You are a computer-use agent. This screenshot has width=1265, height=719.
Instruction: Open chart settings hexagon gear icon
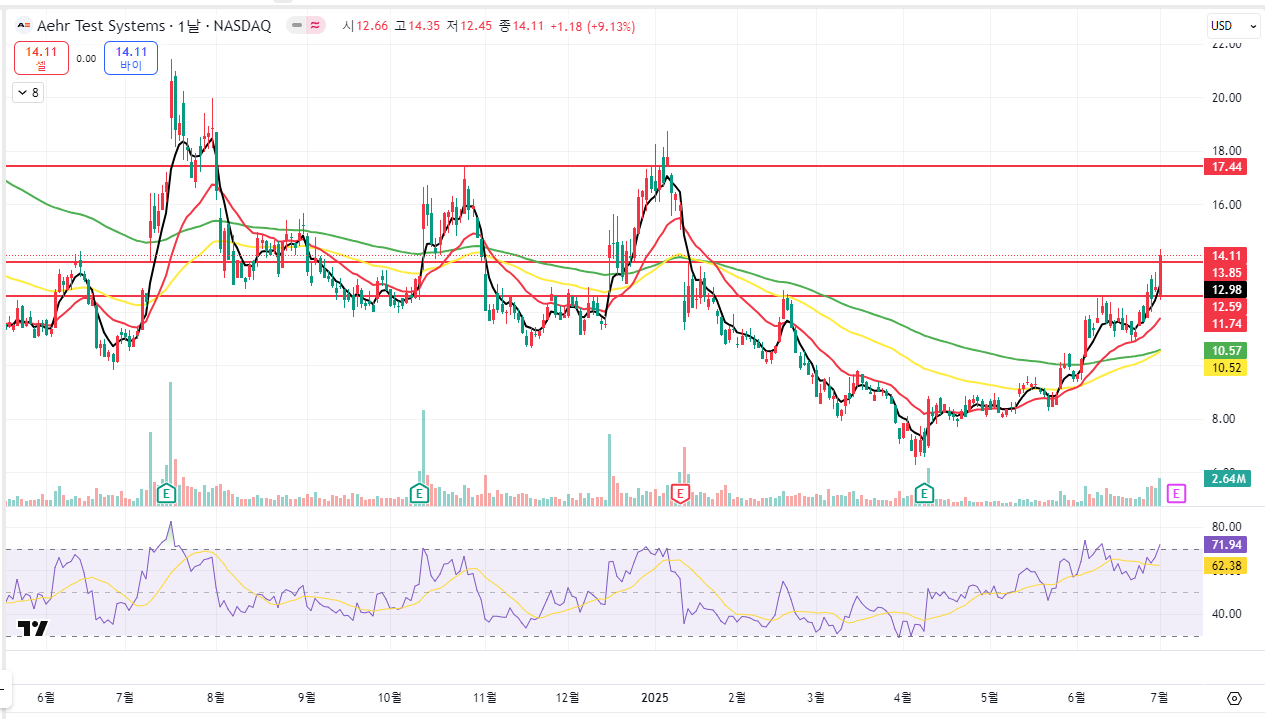pyautogui.click(x=1234, y=698)
